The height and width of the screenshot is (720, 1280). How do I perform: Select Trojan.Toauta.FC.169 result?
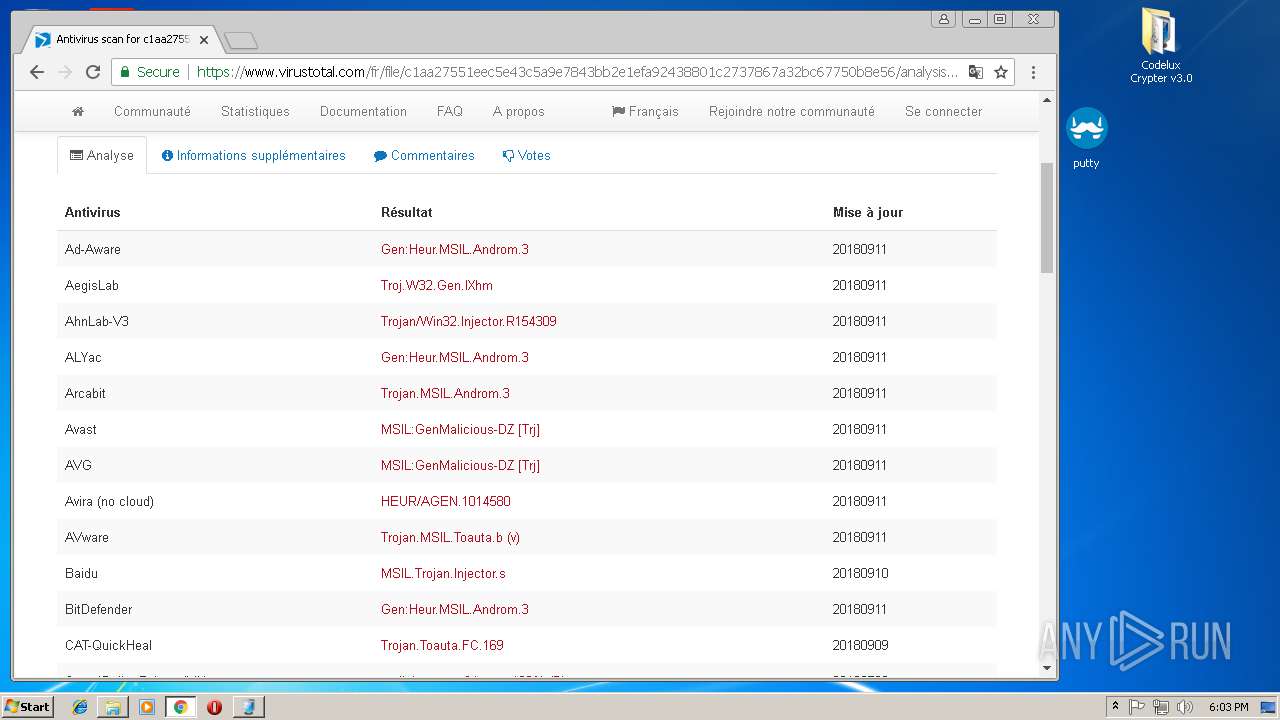(x=442, y=645)
